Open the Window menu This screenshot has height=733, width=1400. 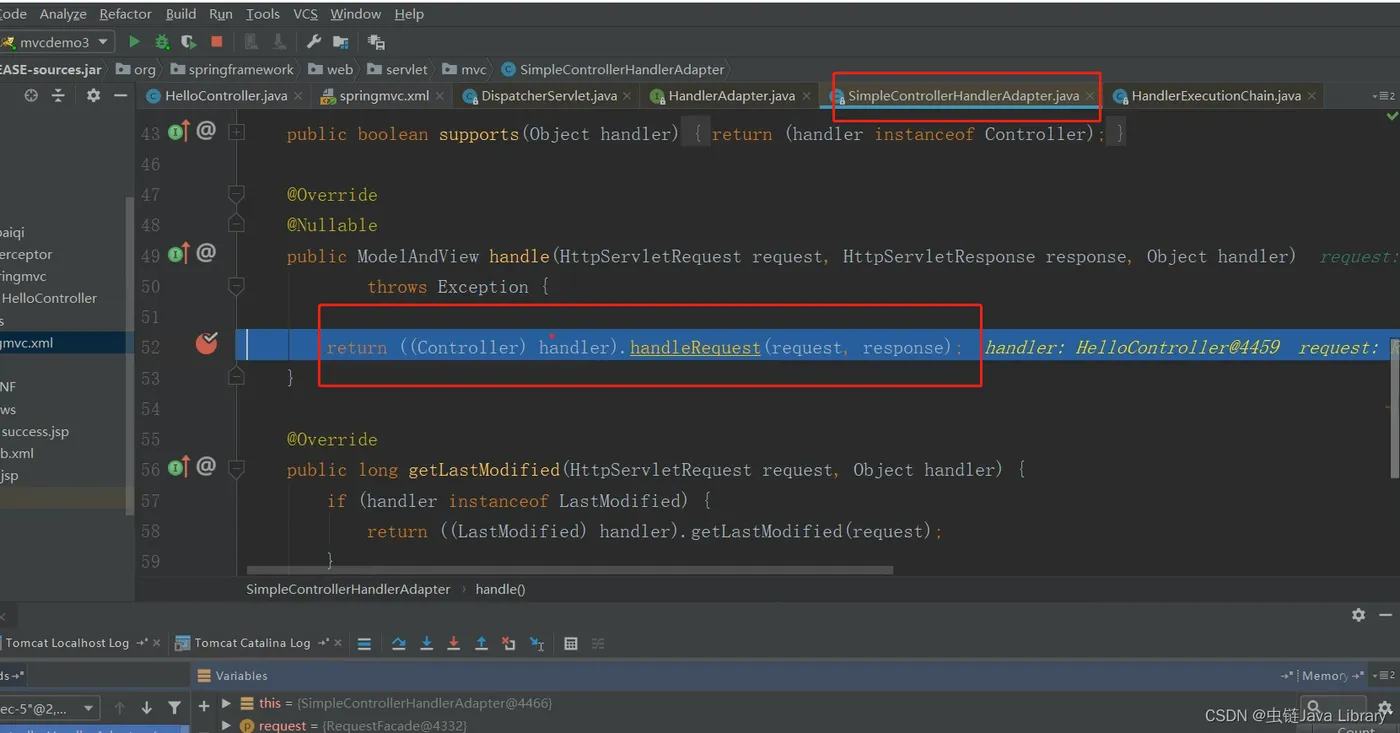point(355,14)
